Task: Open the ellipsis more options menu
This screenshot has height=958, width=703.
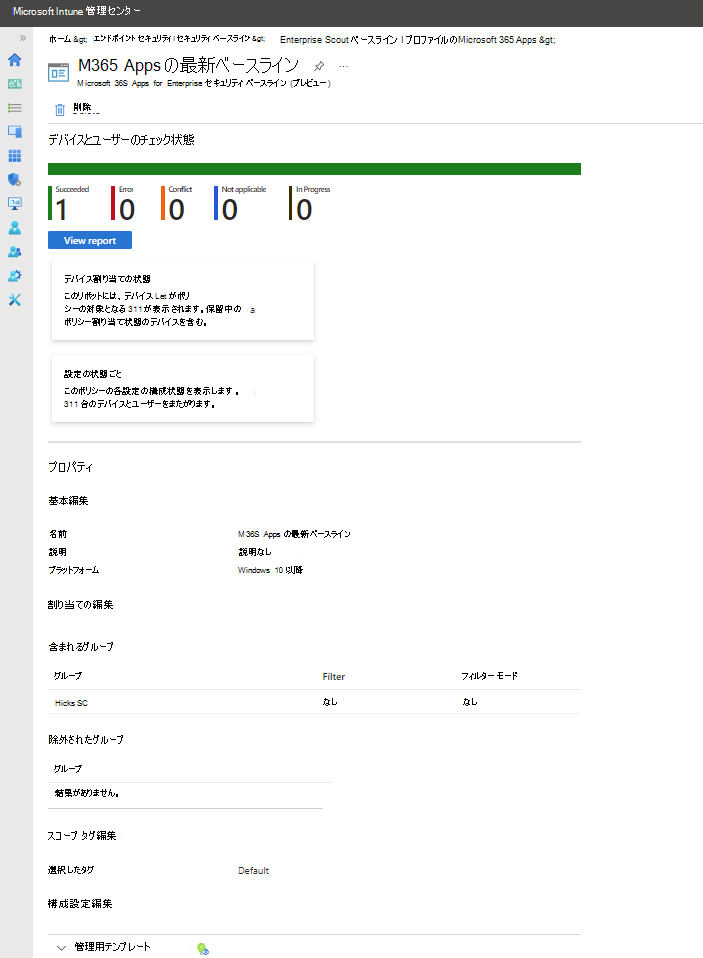Action: 343,66
